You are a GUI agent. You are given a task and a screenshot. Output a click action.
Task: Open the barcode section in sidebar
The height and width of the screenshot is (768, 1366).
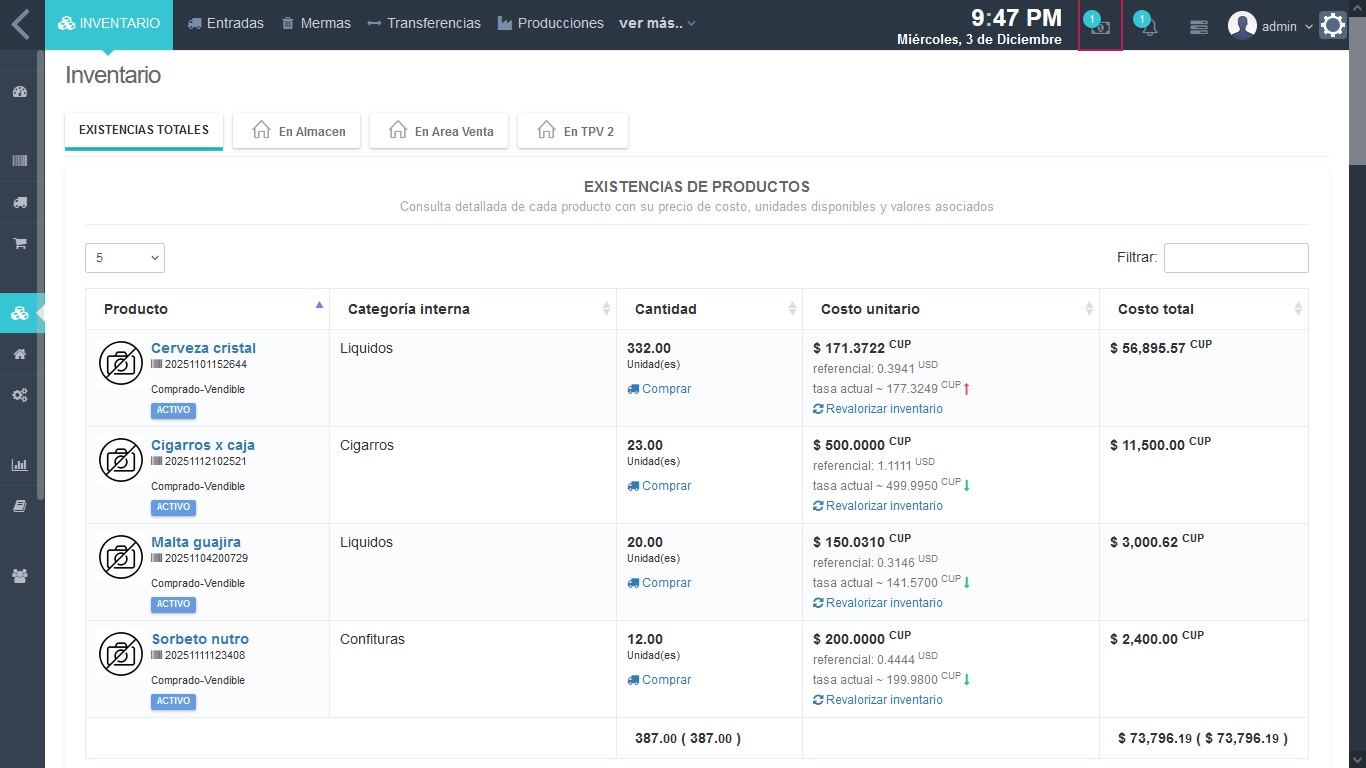coord(20,160)
